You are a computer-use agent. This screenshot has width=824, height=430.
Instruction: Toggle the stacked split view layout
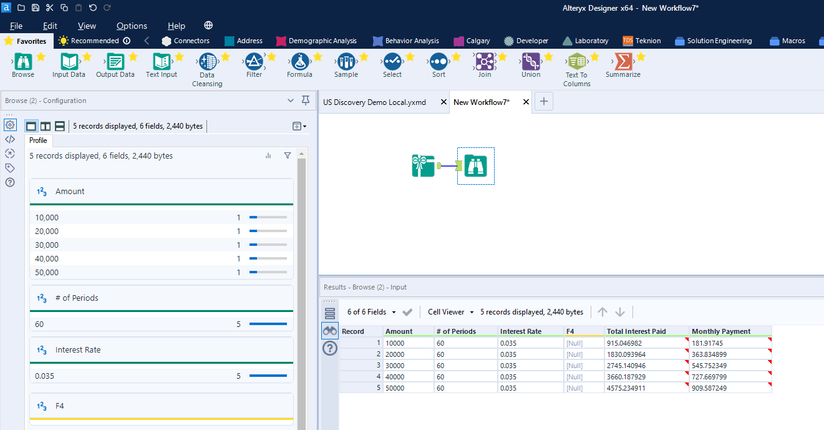tap(61, 126)
